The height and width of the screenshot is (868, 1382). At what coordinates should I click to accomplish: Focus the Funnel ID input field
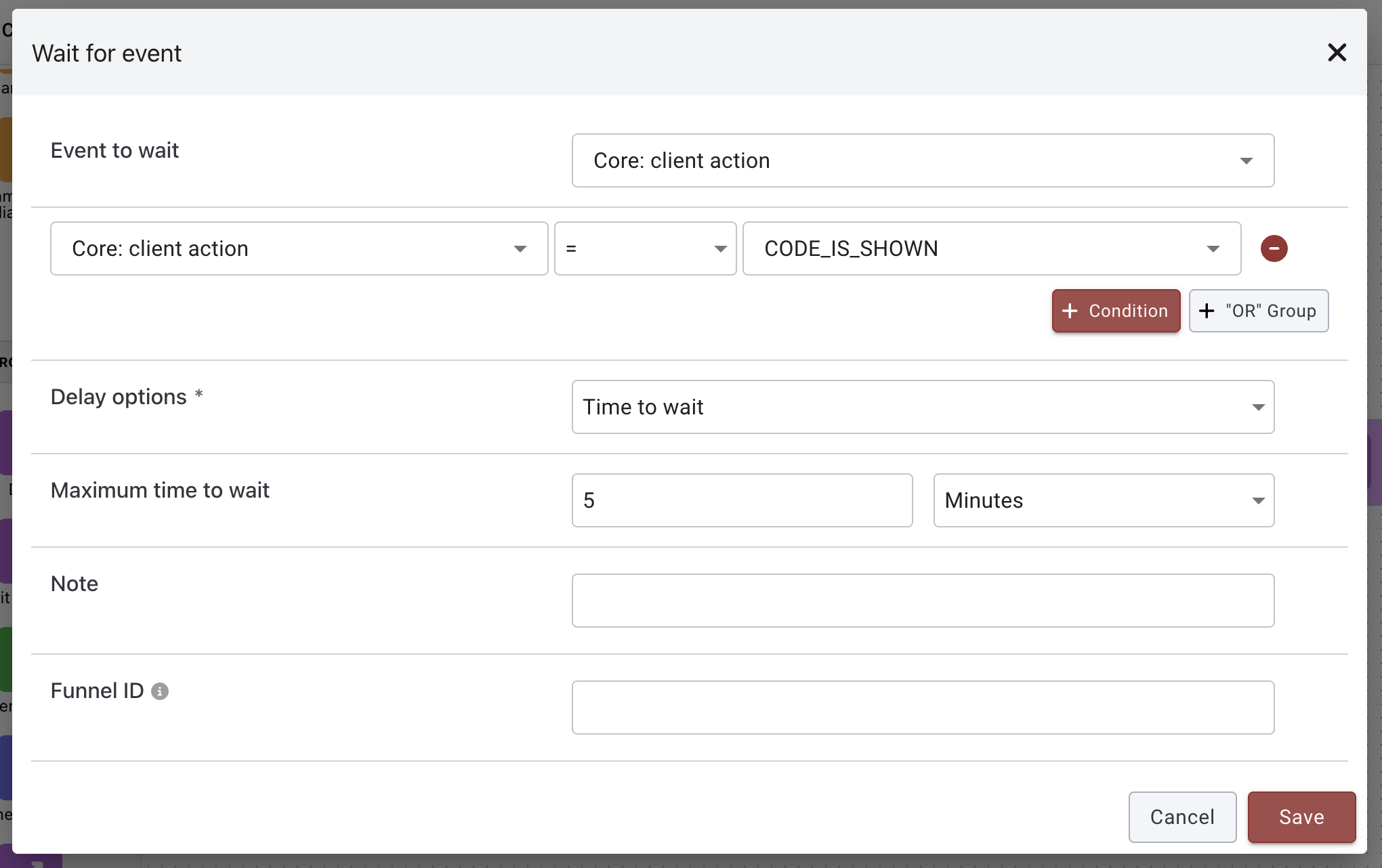(922, 708)
